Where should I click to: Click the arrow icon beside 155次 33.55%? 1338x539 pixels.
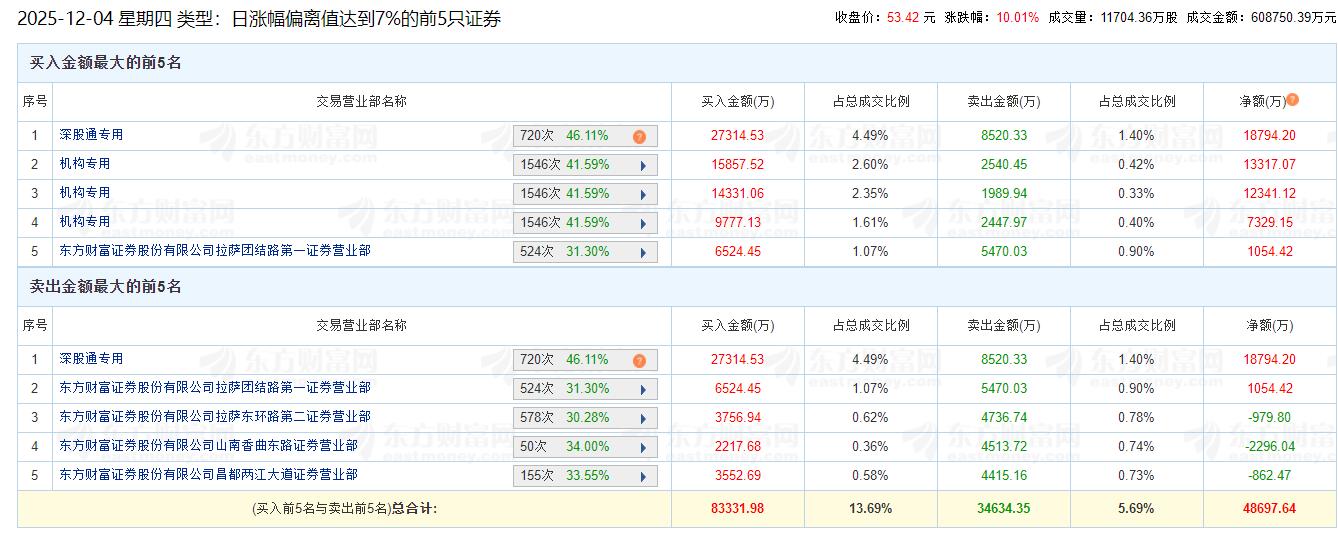pos(642,477)
